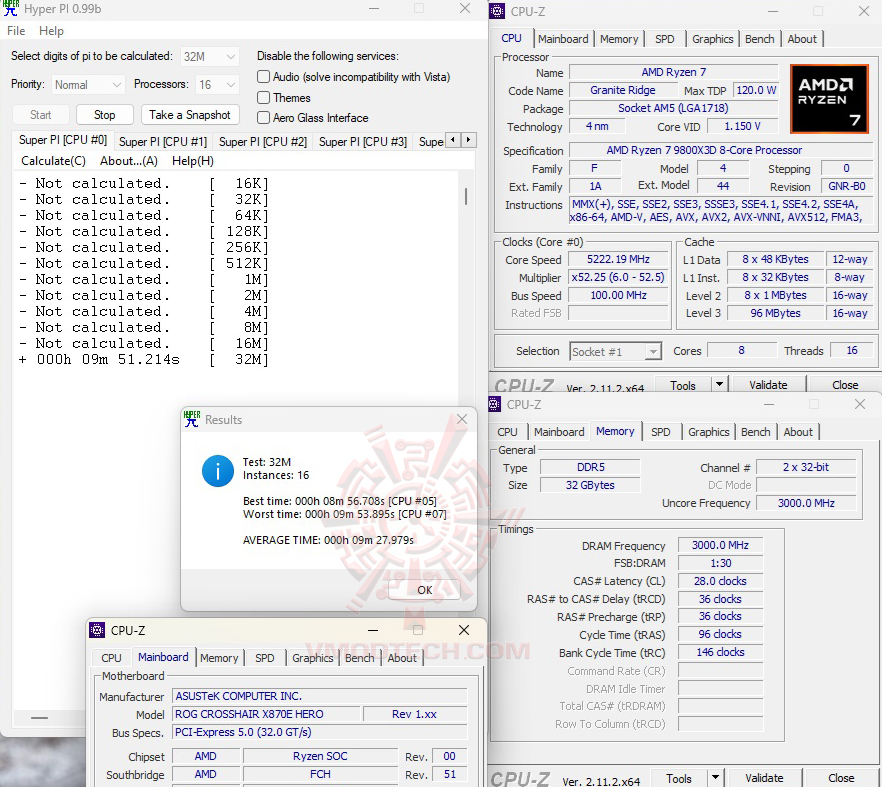Open the Calculate(C) menu

coord(53,161)
